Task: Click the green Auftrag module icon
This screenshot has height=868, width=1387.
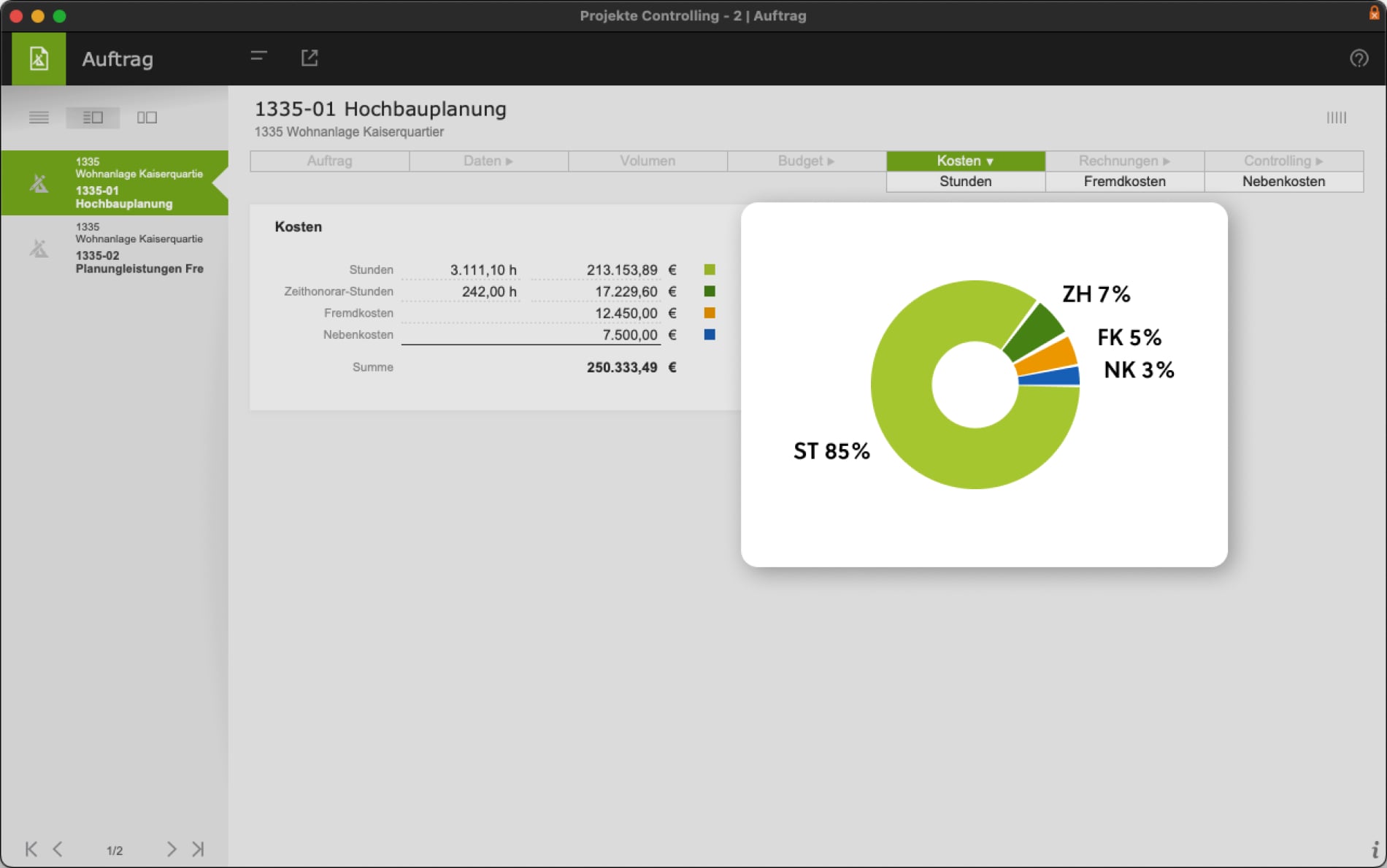Action: (39, 58)
